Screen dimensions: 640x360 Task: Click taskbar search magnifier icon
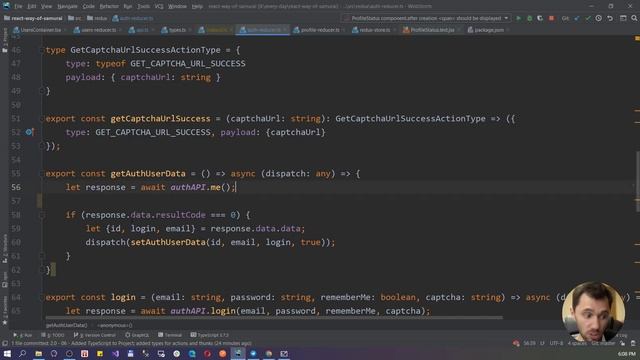pos(22,353)
